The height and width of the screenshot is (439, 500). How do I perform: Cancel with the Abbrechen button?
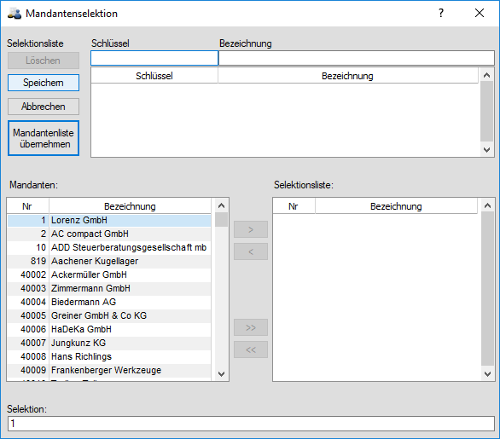coord(43,106)
